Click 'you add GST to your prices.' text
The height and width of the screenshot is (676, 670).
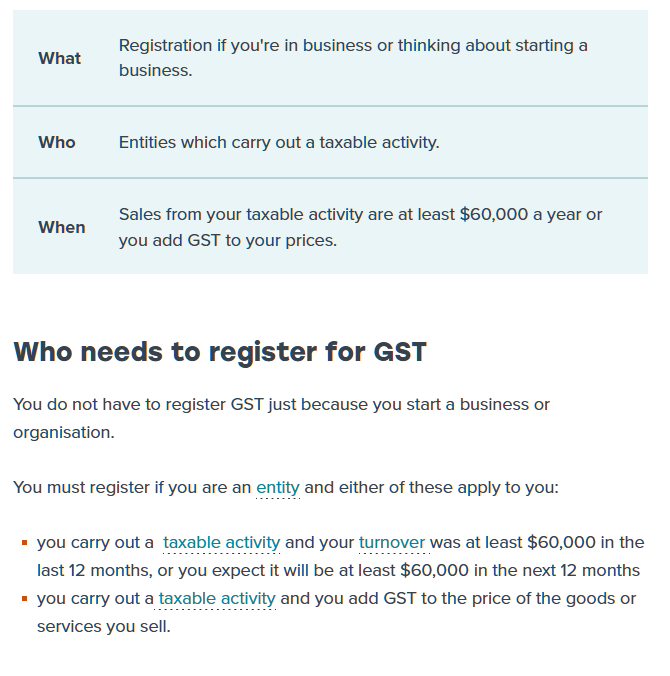[228, 240]
